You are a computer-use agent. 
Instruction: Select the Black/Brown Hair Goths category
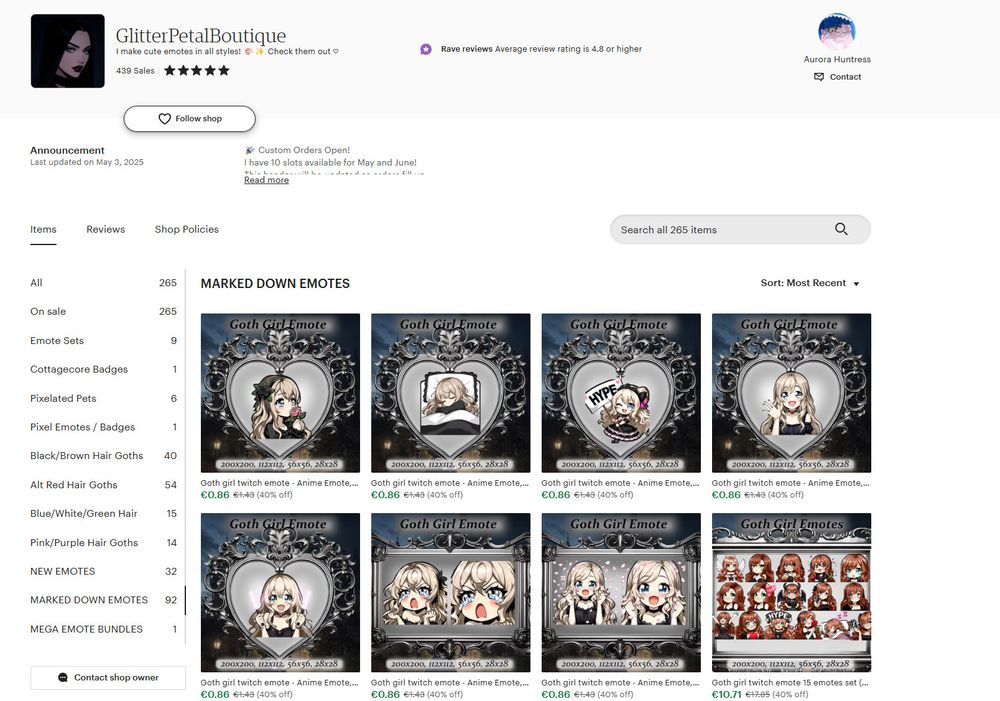[103, 455]
